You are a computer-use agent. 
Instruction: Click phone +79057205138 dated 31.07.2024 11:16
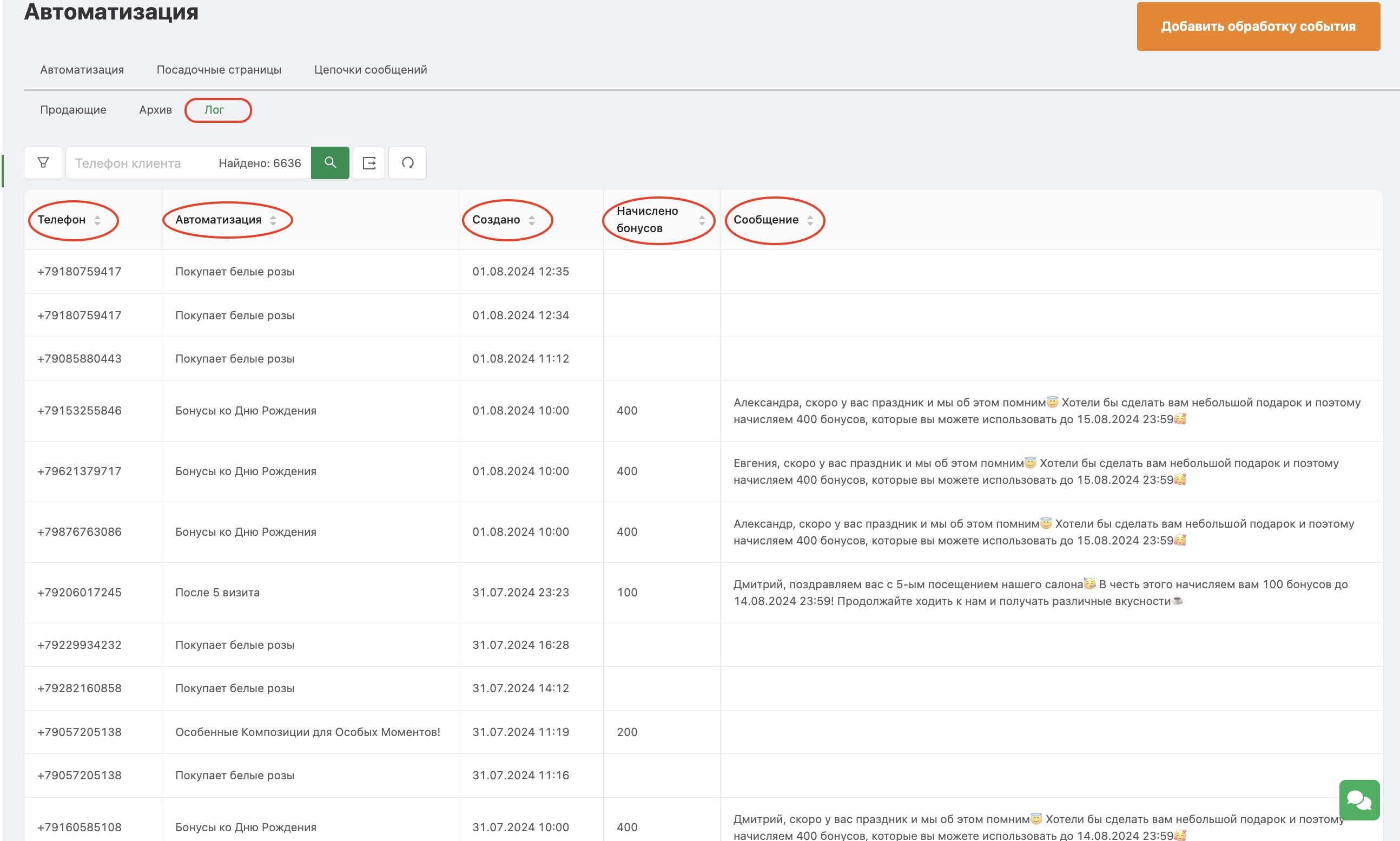pyautogui.click(x=80, y=776)
